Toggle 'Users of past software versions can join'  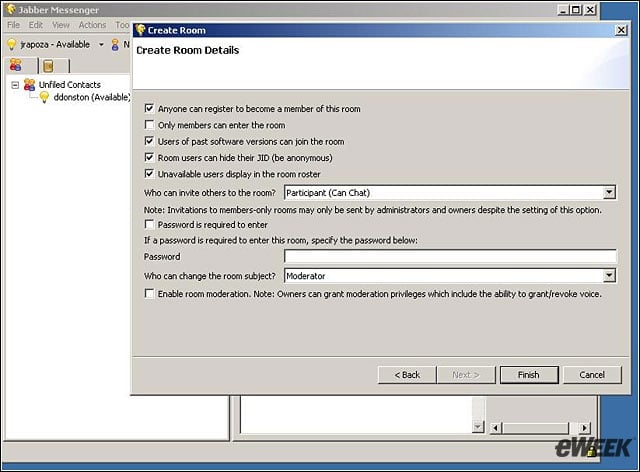pos(149,141)
